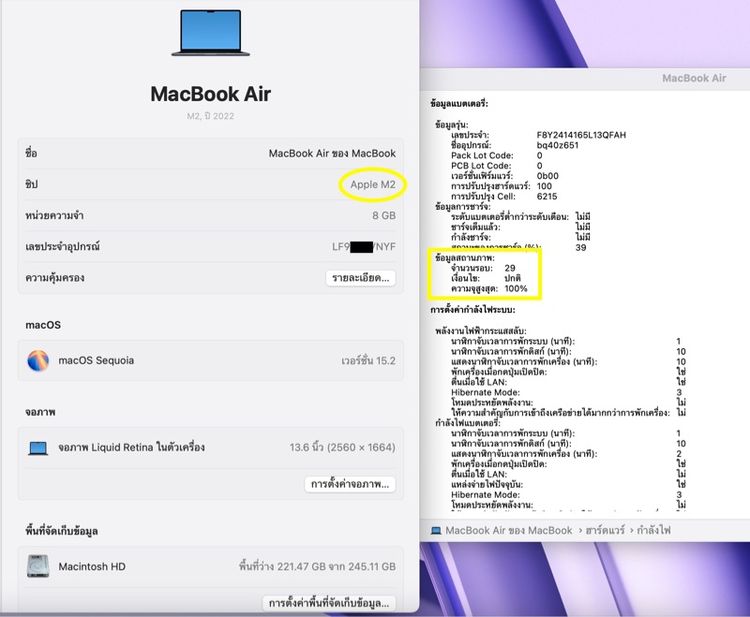Click firmware version value '0b00'

point(548,176)
